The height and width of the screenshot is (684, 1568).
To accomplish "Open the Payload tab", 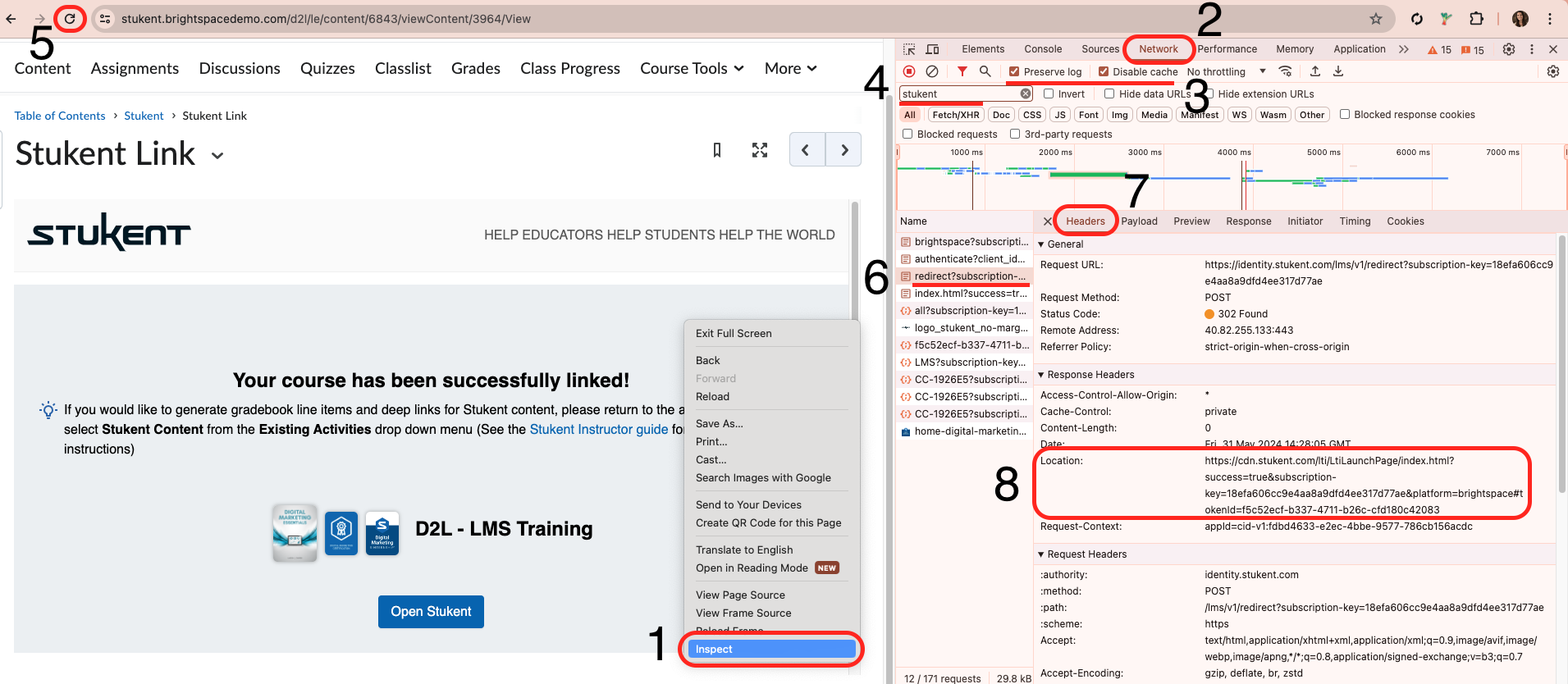I will click(x=1139, y=221).
